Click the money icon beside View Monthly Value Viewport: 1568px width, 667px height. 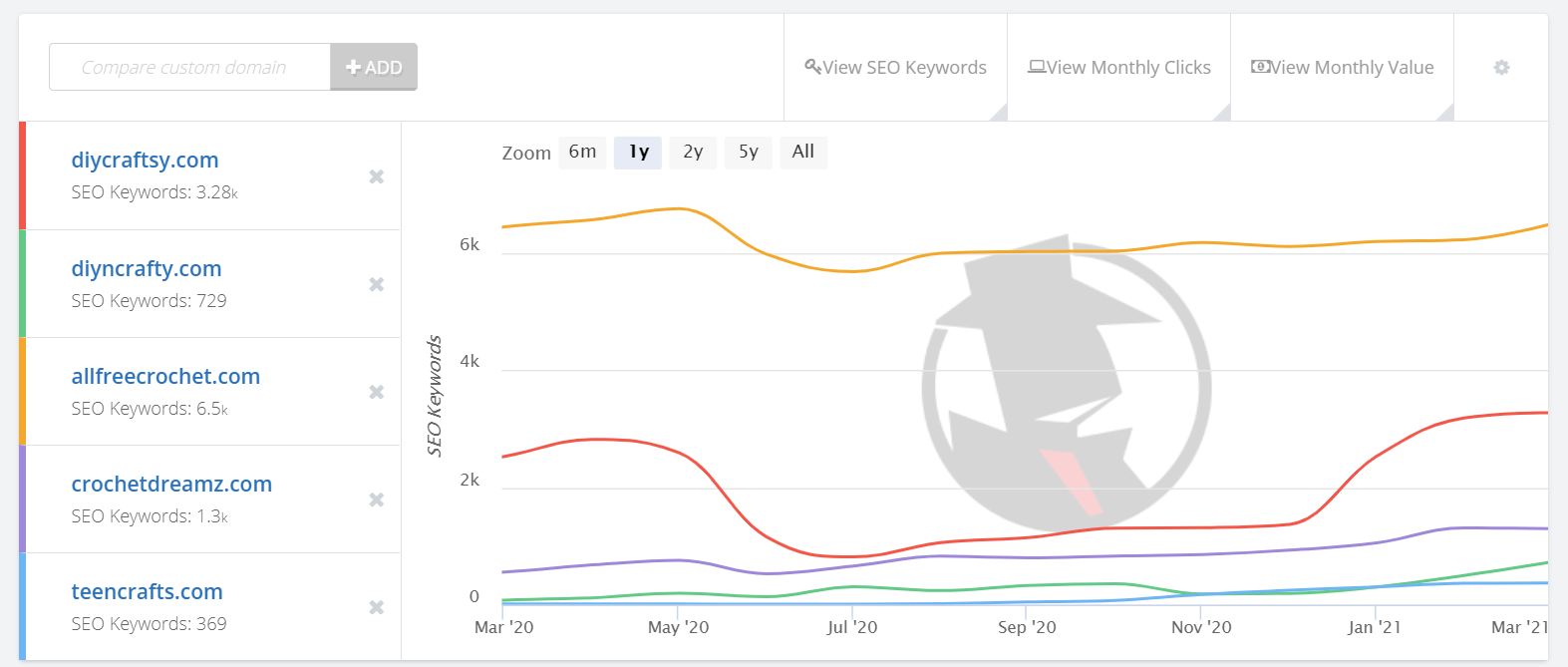[1260, 67]
